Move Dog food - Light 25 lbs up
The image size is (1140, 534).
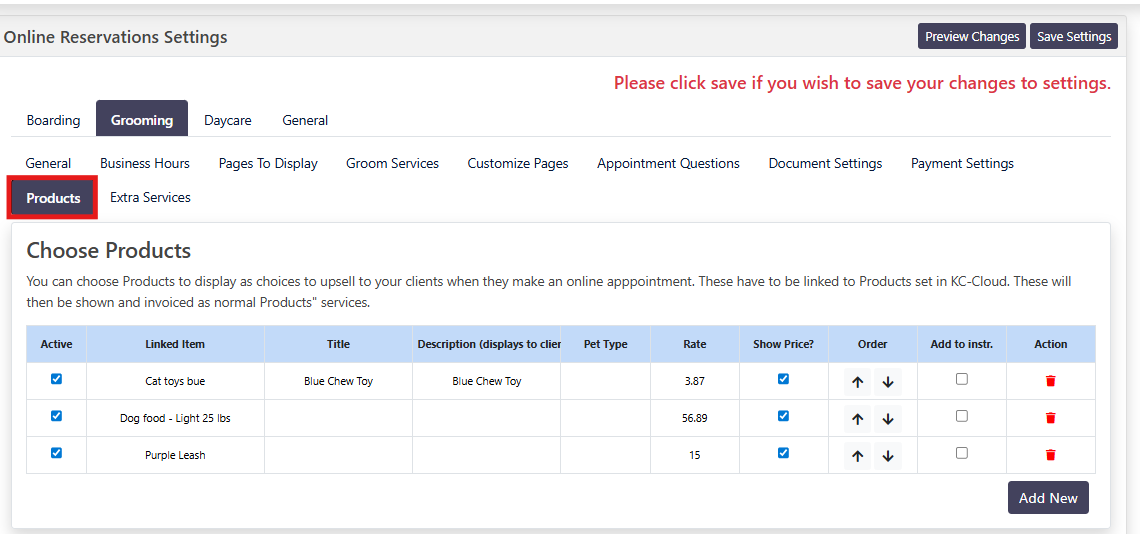(857, 419)
